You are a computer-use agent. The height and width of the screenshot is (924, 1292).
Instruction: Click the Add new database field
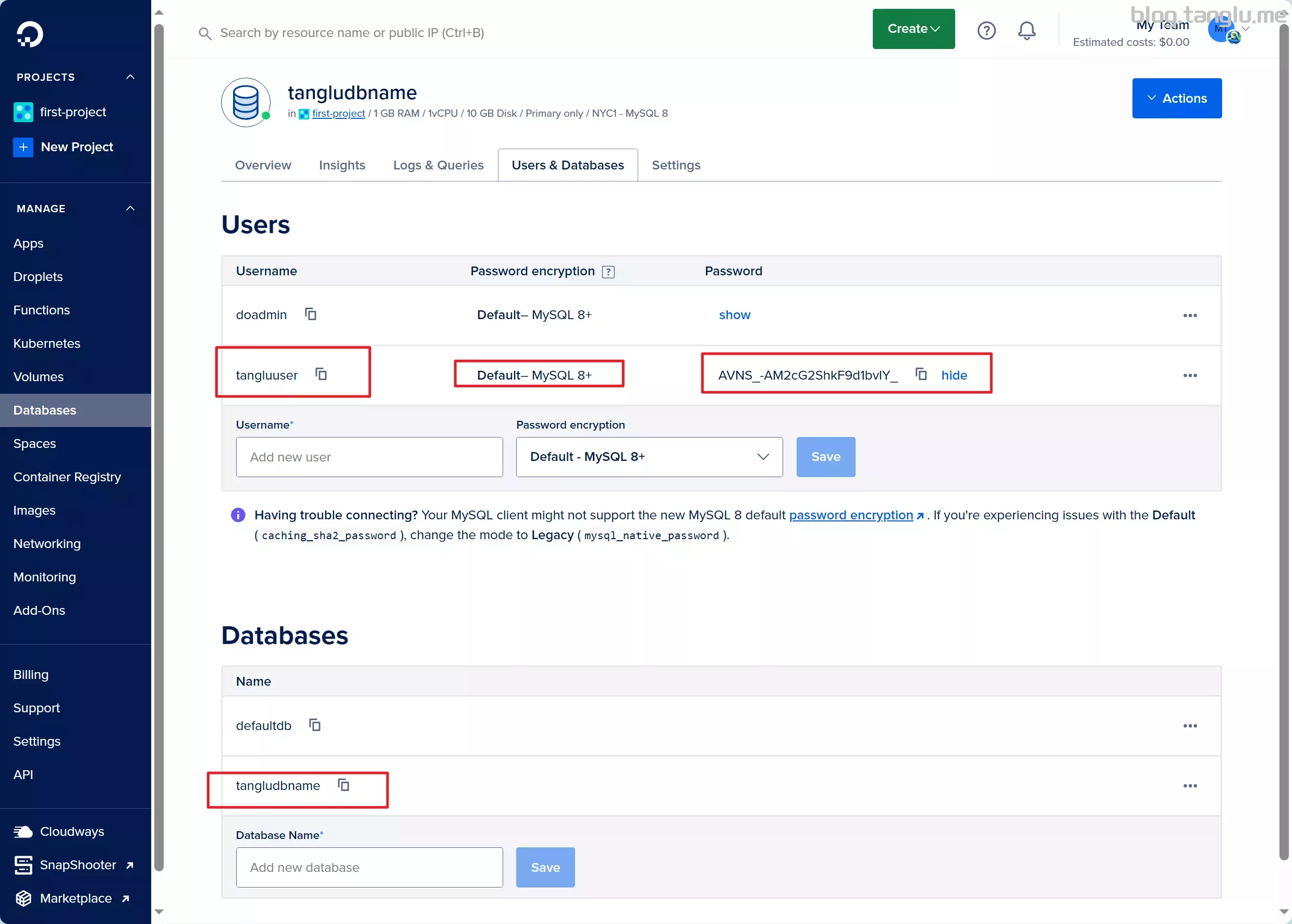[x=369, y=867]
